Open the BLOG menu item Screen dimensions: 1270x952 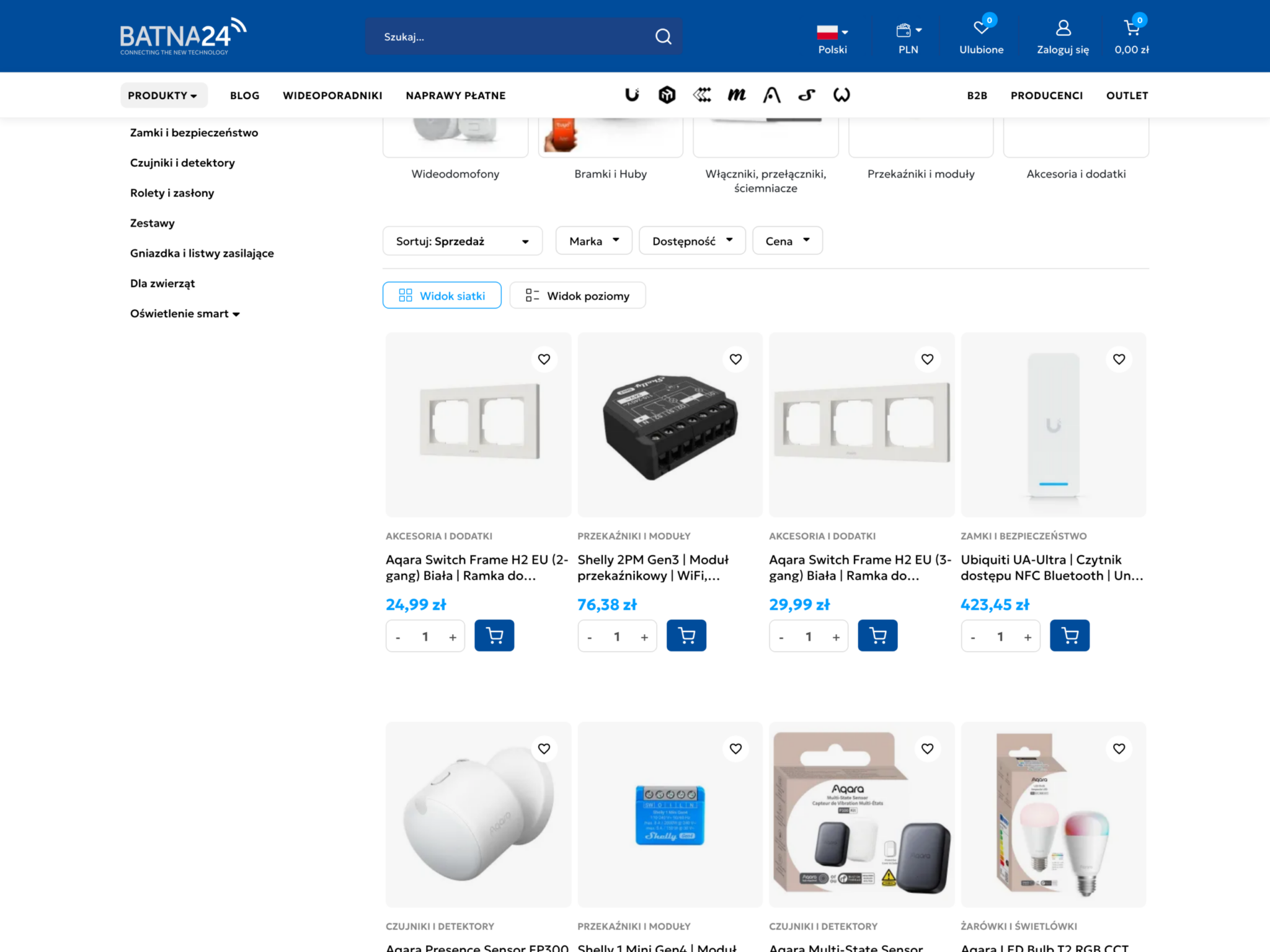pos(245,95)
